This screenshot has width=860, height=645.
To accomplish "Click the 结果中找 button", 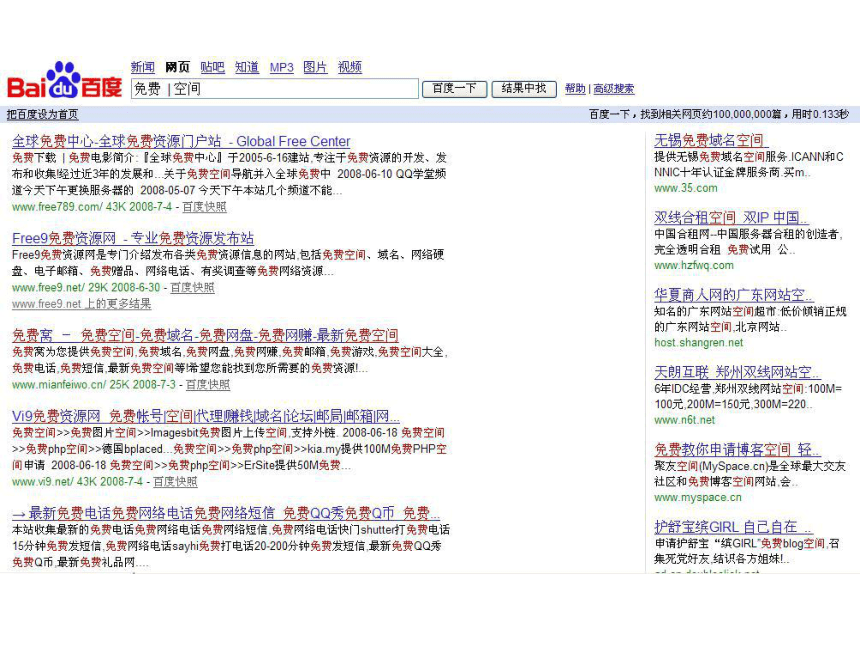I will [524, 89].
